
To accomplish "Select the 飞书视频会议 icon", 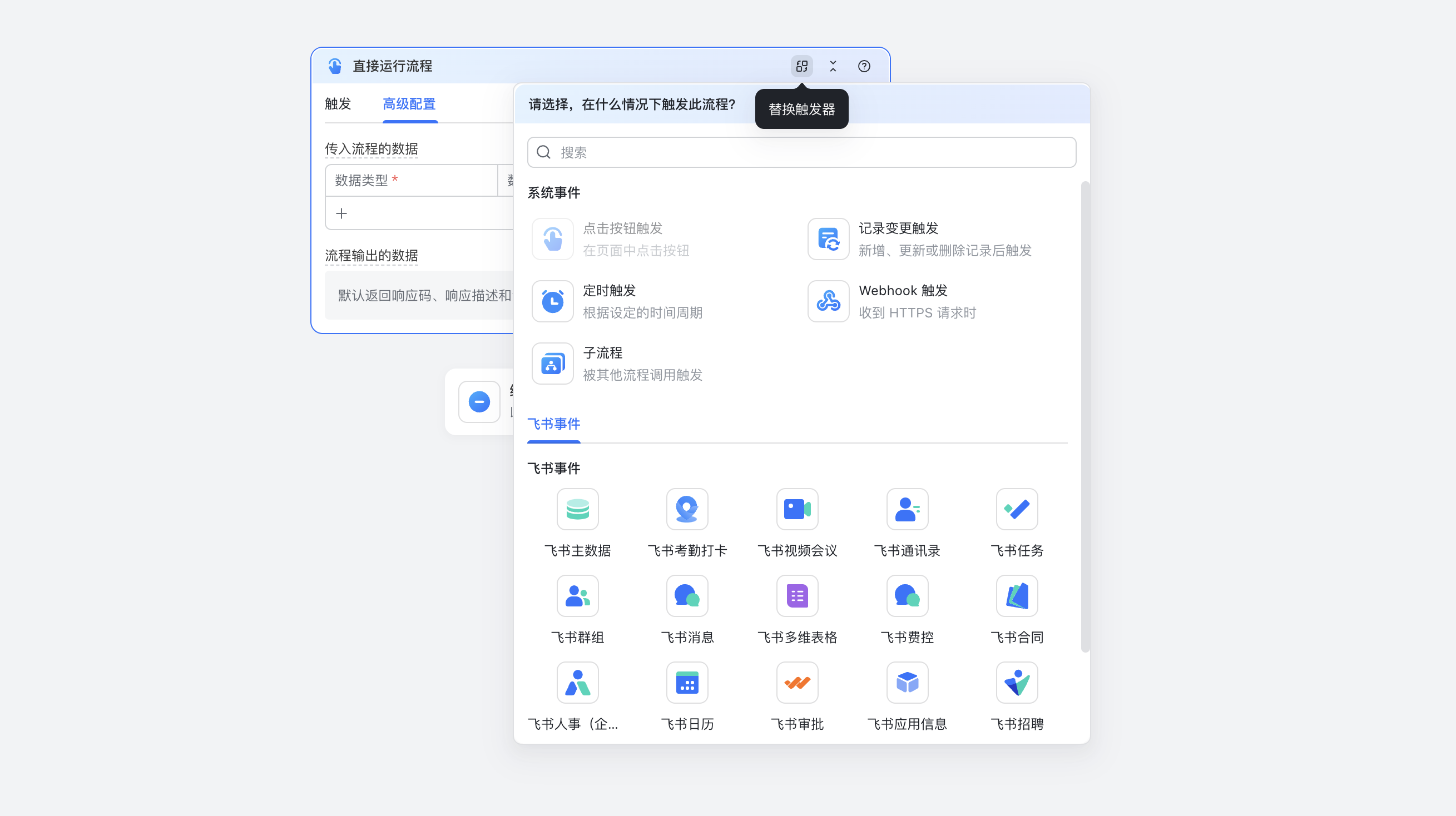I will [797, 509].
